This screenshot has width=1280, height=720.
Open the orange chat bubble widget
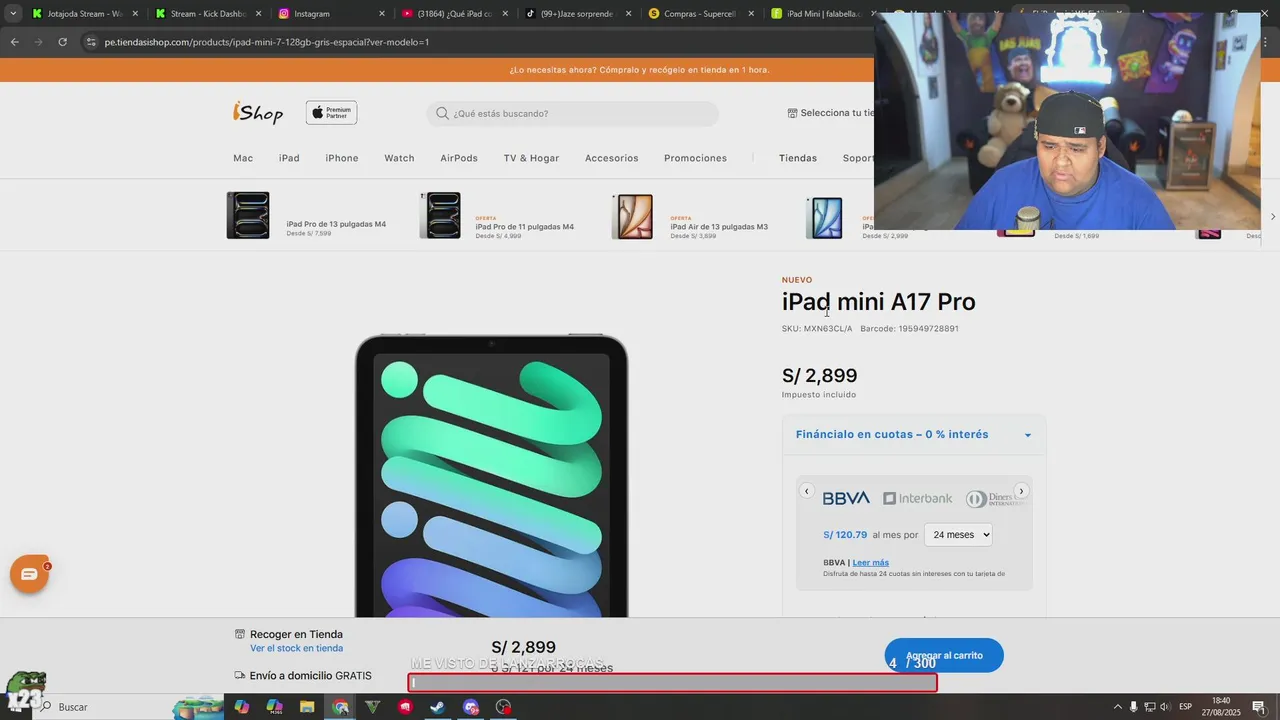tap(29, 574)
